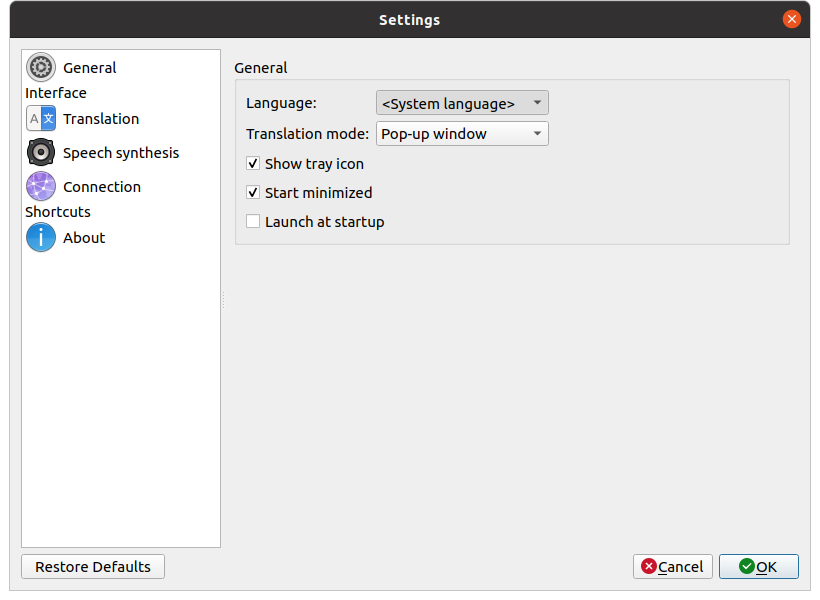Click the red X icon on Cancel
Image resolution: width=820 pixels, height=600 pixels.
click(649, 567)
